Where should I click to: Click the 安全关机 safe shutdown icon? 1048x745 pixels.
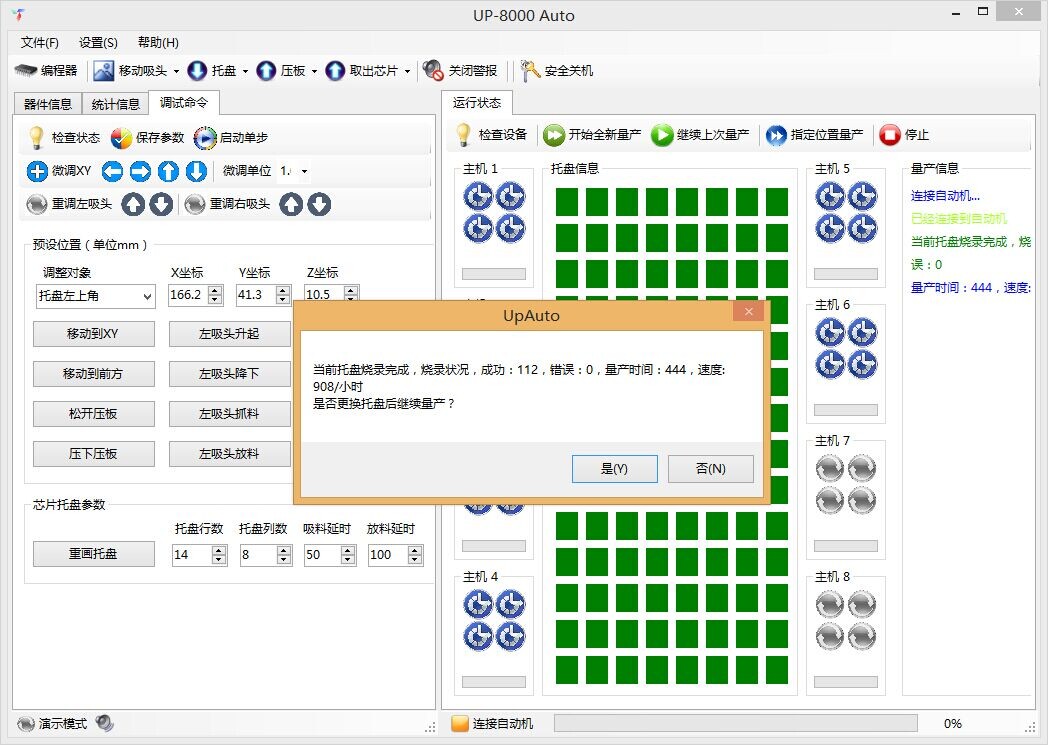pos(530,71)
